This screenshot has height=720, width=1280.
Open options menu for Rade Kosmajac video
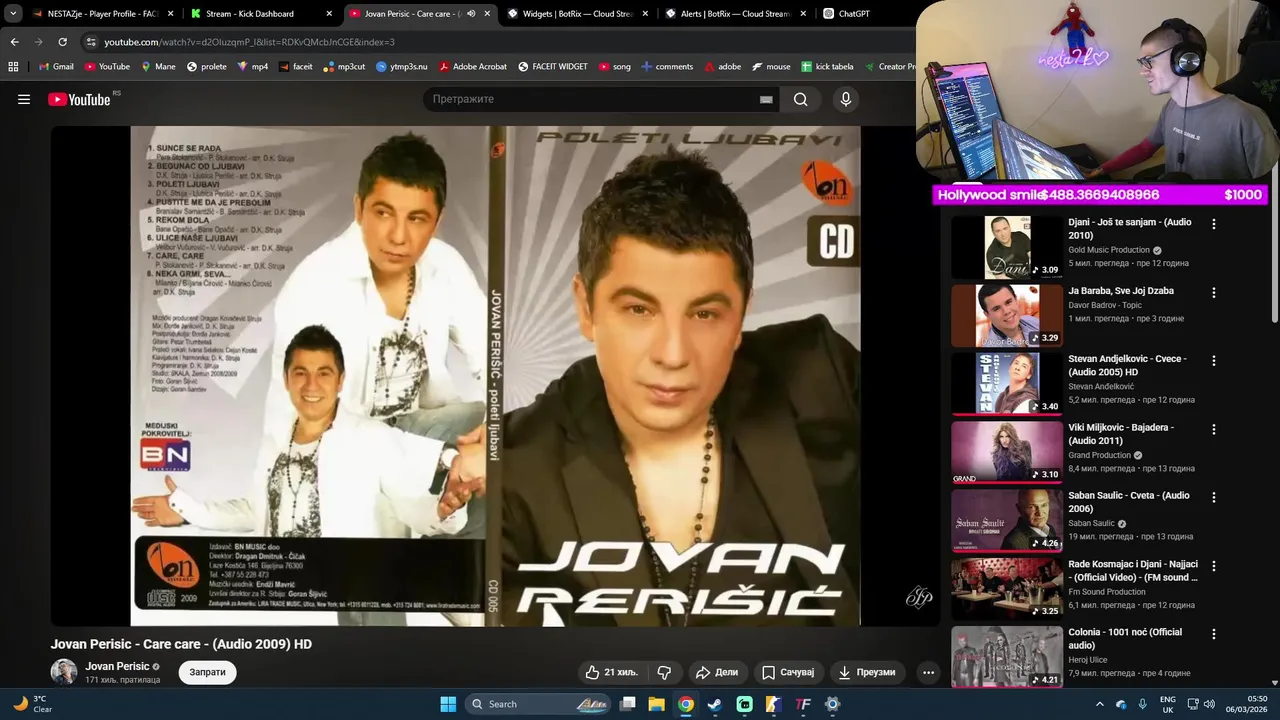[1214, 566]
